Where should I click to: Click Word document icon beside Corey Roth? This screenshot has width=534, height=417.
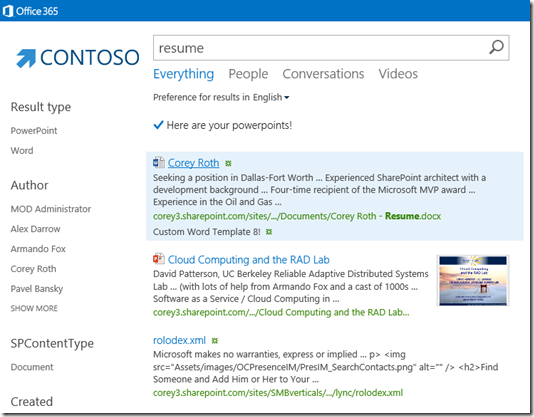tap(159, 163)
